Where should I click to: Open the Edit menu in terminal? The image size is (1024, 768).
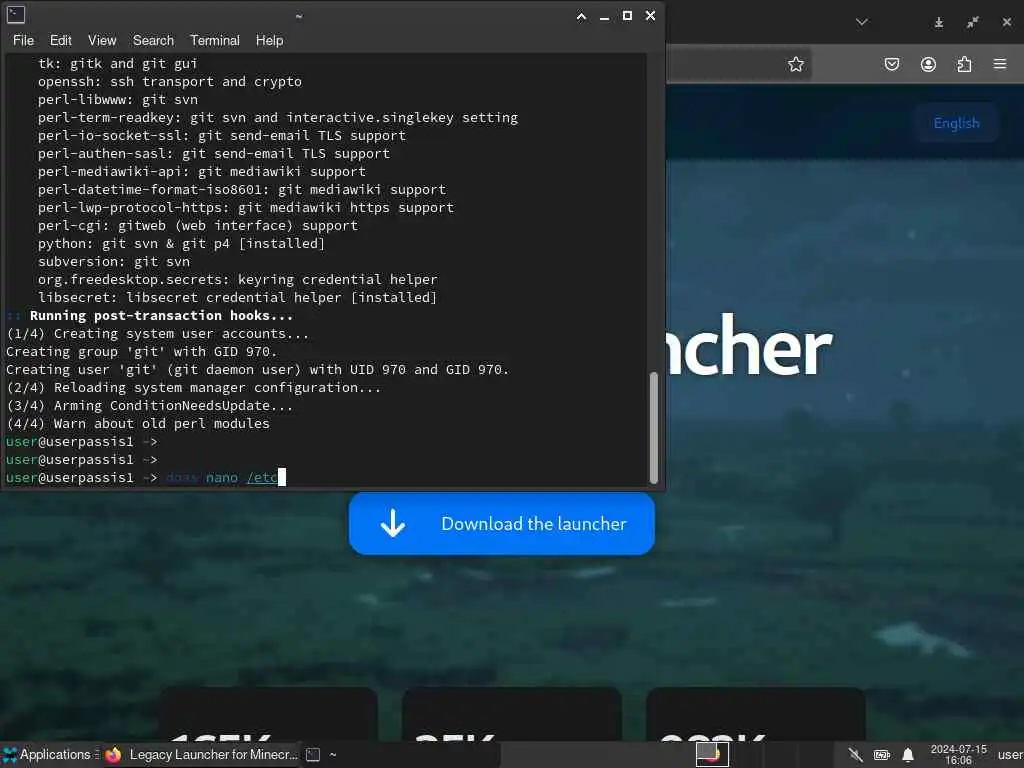[61, 40]
